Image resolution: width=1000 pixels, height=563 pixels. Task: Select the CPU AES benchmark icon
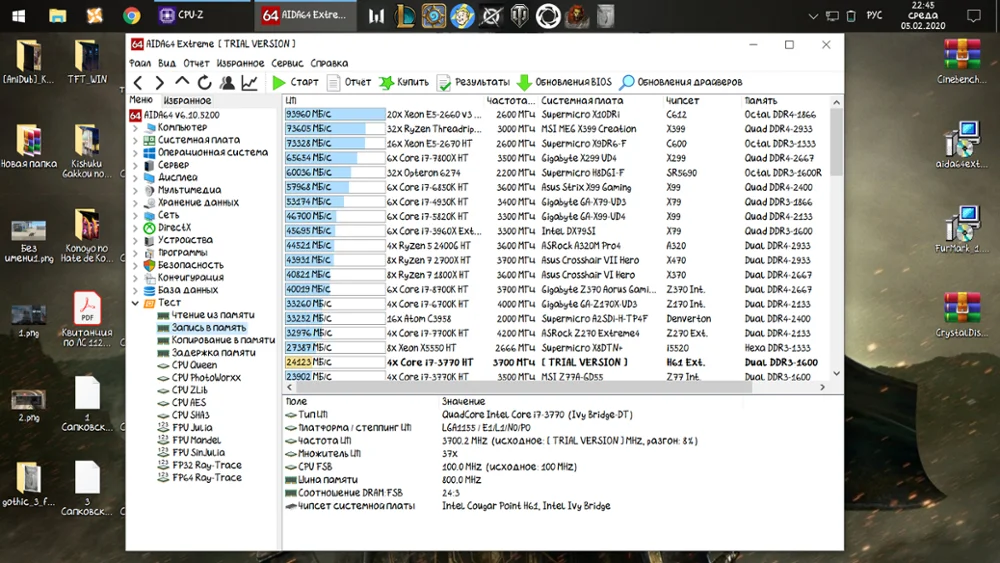(163, 403)
